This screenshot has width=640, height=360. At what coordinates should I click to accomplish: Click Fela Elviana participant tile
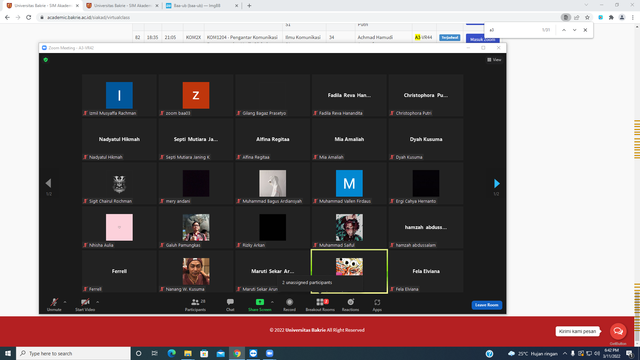pyautogui.click(x=426, y=271)
